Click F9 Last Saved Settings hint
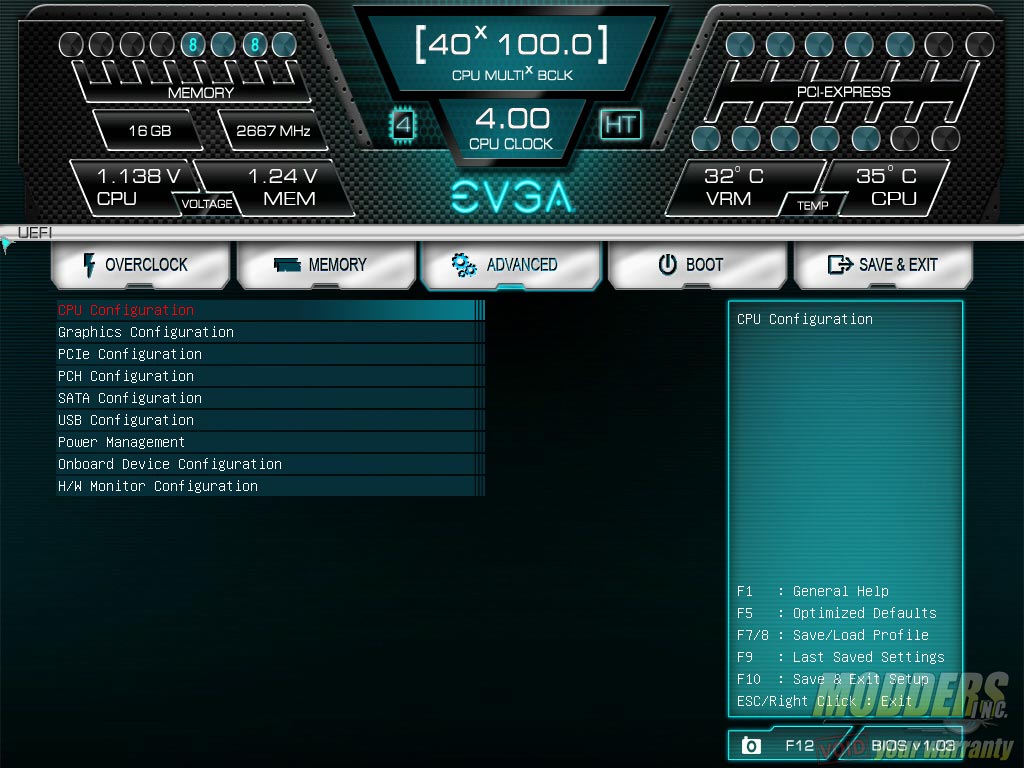1024x768 pixels. click(840, 657)
